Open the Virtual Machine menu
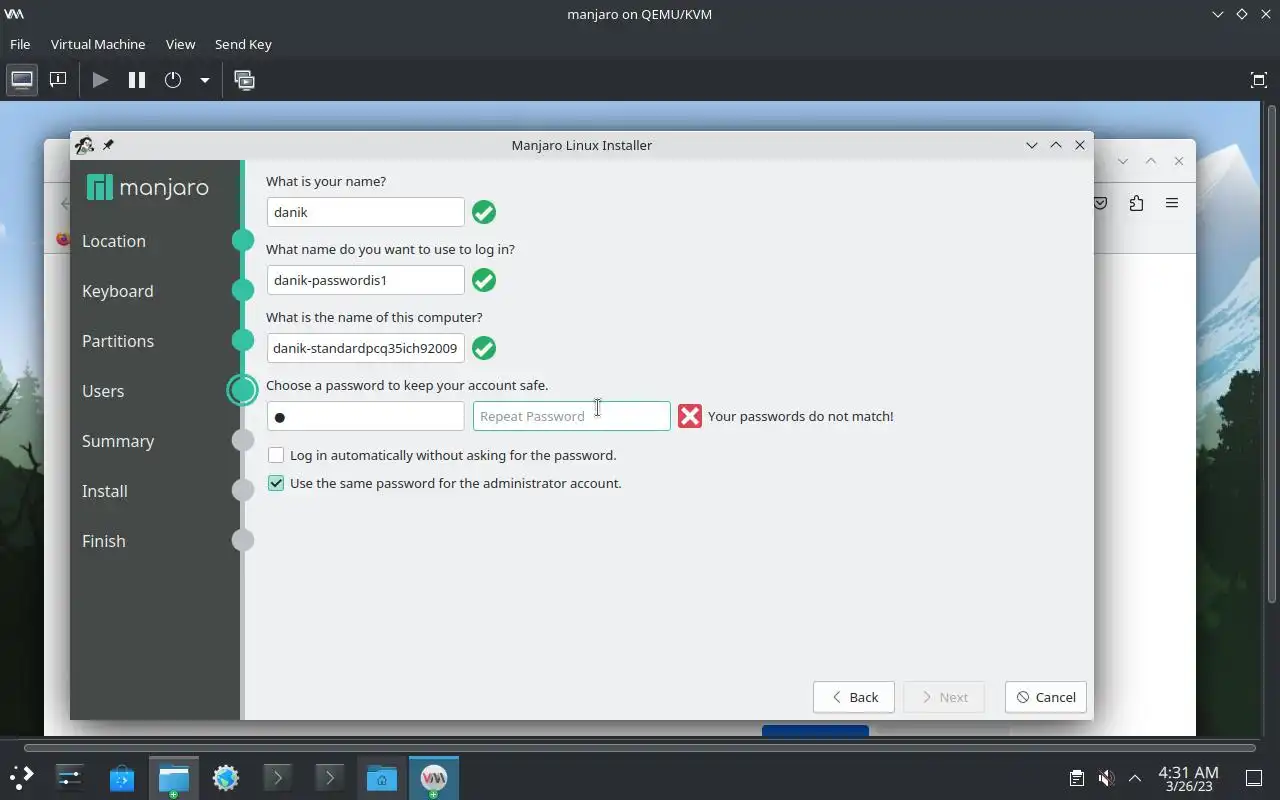Viewport: 1280px width, 800px height. point(98,44)
